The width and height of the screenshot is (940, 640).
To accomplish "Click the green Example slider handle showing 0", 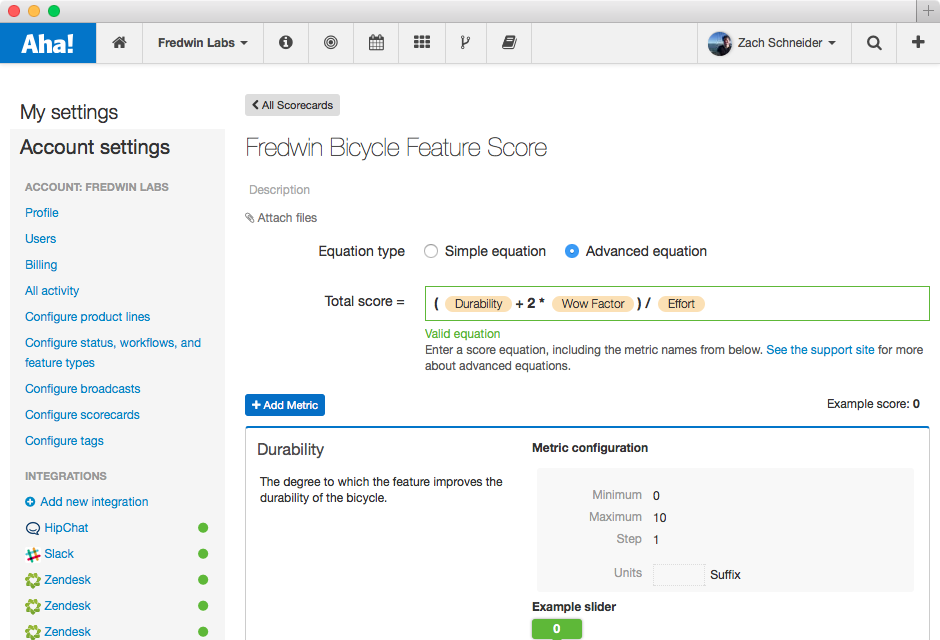I will [x=556, y=628].
